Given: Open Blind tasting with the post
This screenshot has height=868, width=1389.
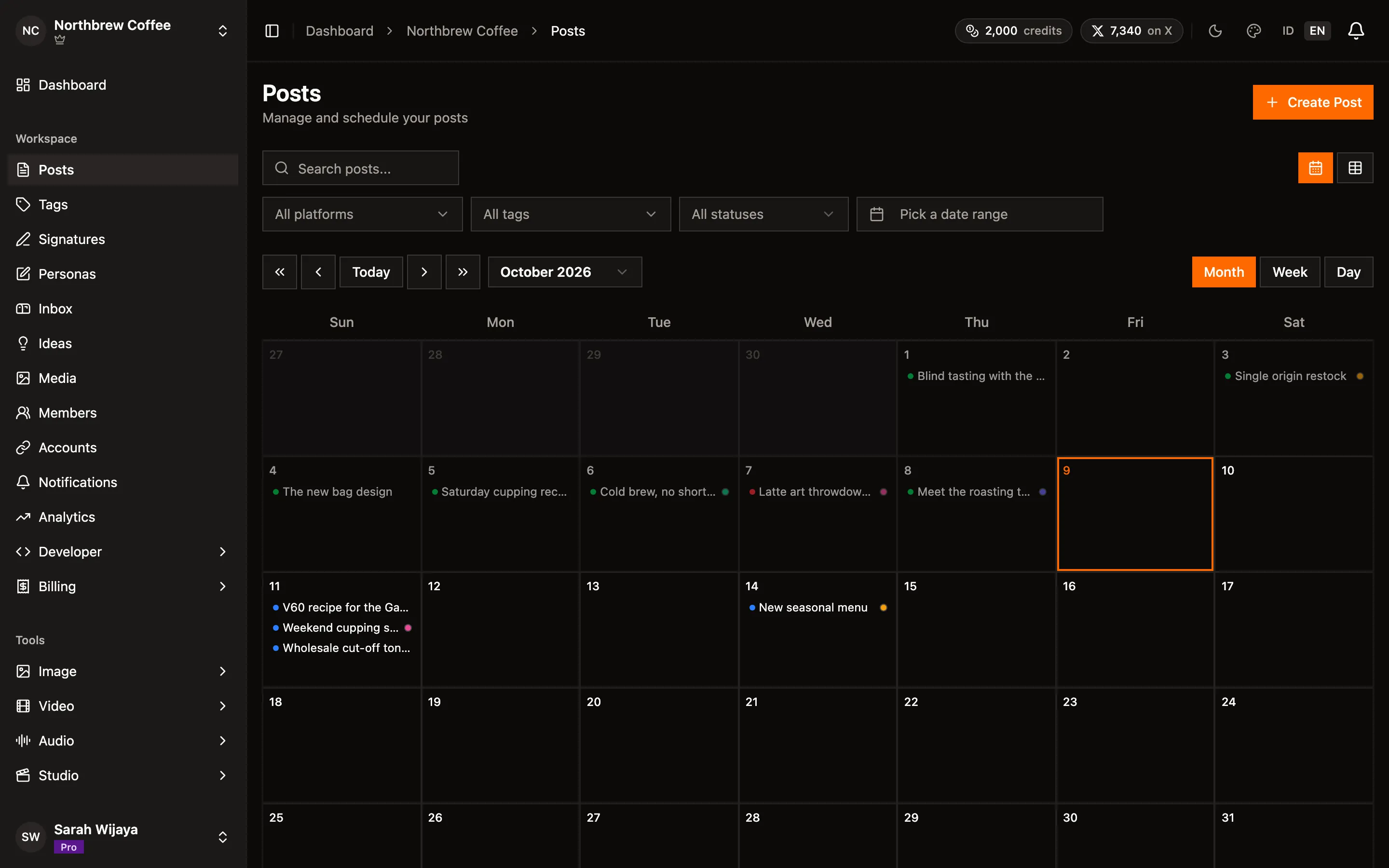Looking at the screenshot, I should click(x=976, y=376).
